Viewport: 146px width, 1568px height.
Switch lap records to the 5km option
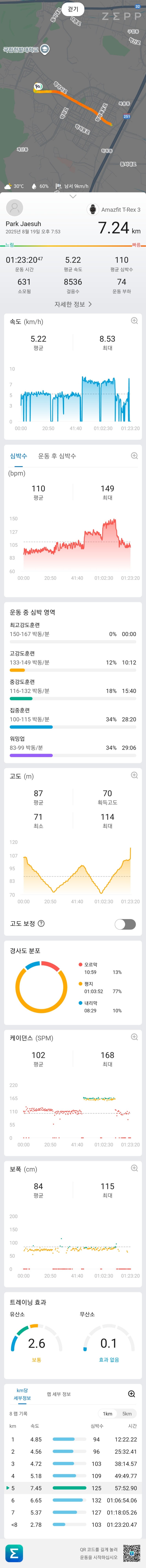point(127,1413)
